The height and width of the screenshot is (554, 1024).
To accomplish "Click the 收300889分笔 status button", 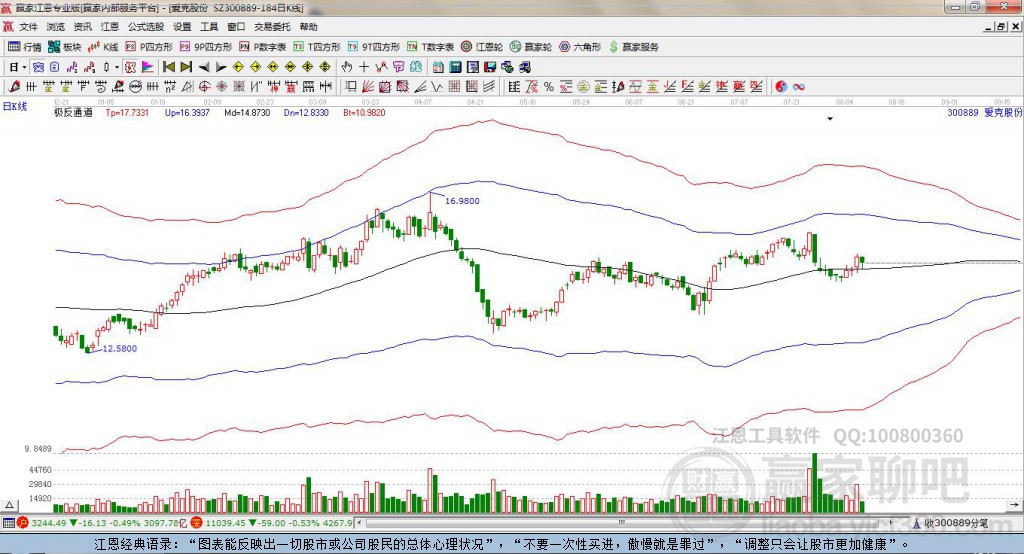I will click(951, 523).
